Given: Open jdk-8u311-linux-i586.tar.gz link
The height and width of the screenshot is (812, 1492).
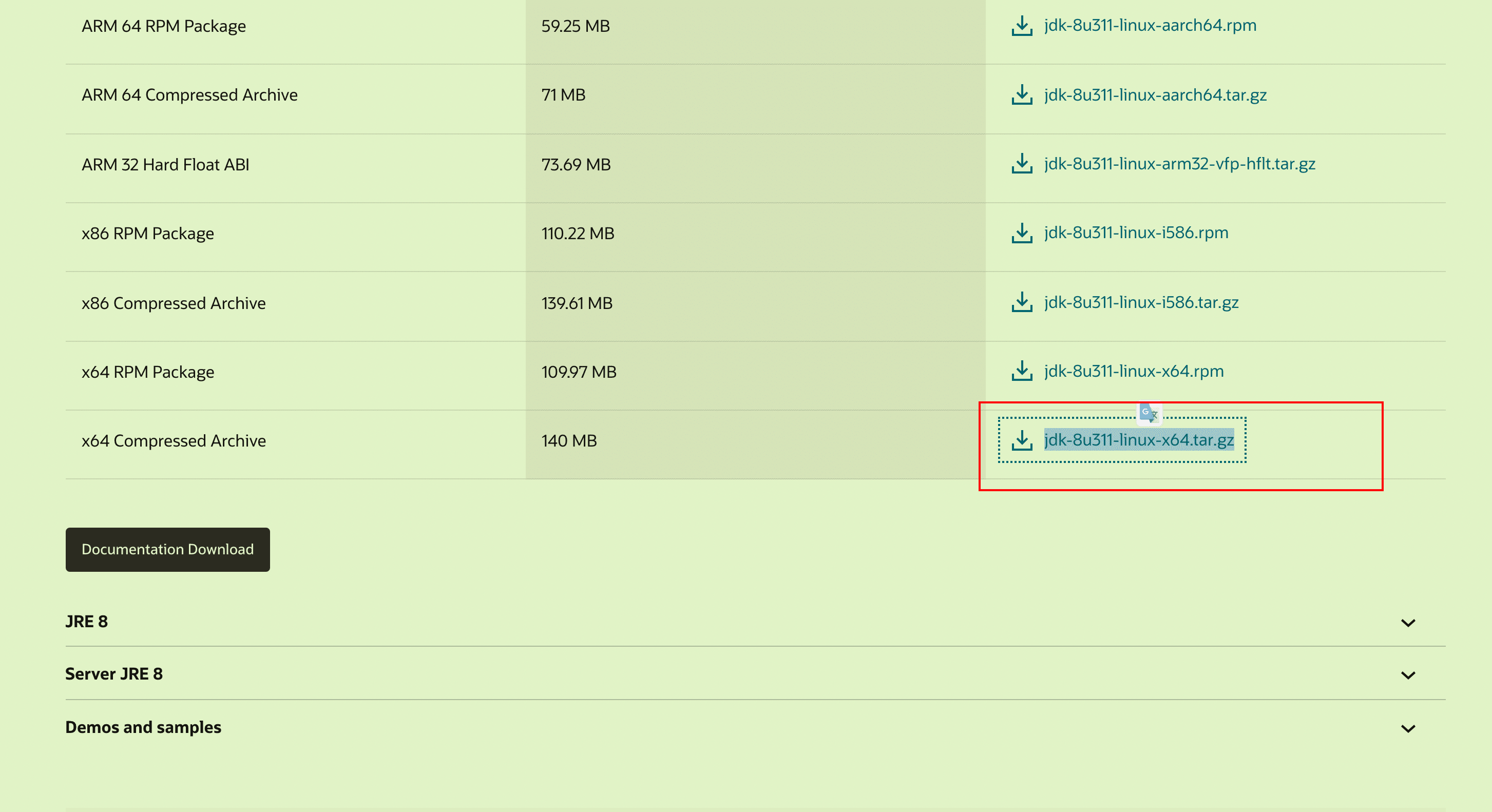Looking at the screenshot, I should coord(1141,302).
